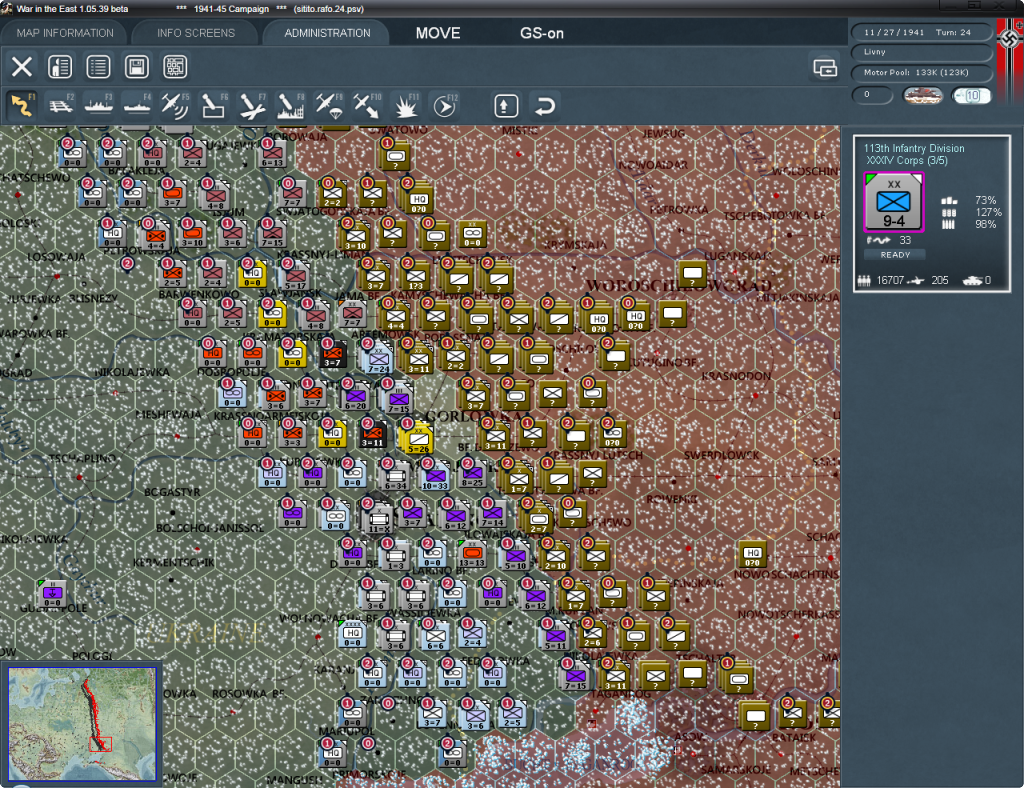Click the Motor Pool 133K field
This screenshot has height=788, width=1024.
pyautogui.click(x=921, y=72)
